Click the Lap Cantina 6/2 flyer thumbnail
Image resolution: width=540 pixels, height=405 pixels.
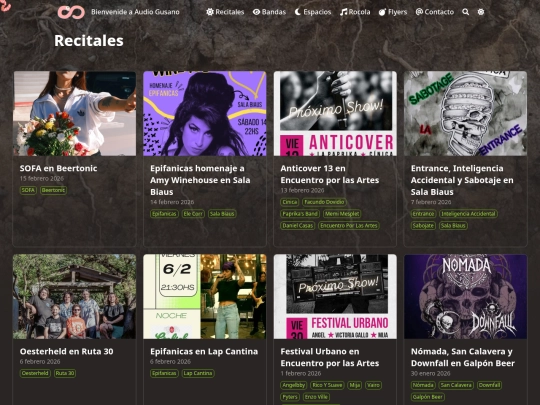205,297
